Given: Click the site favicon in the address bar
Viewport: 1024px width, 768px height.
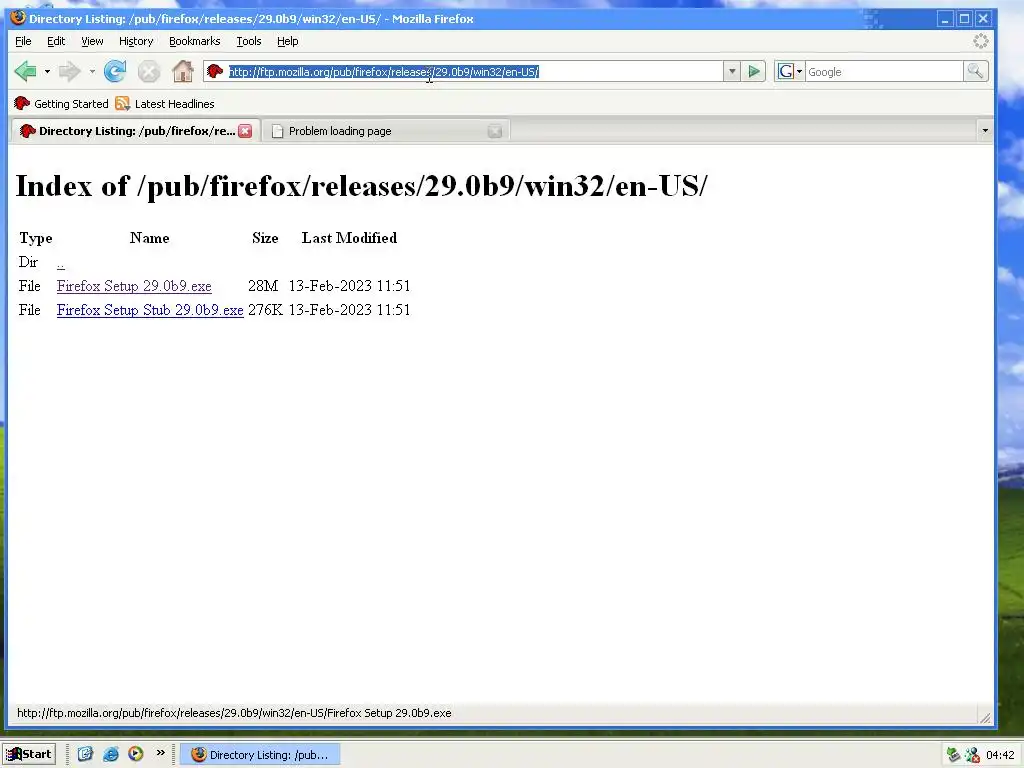Looking at the screenshot, I should click(x=215, y=71).
